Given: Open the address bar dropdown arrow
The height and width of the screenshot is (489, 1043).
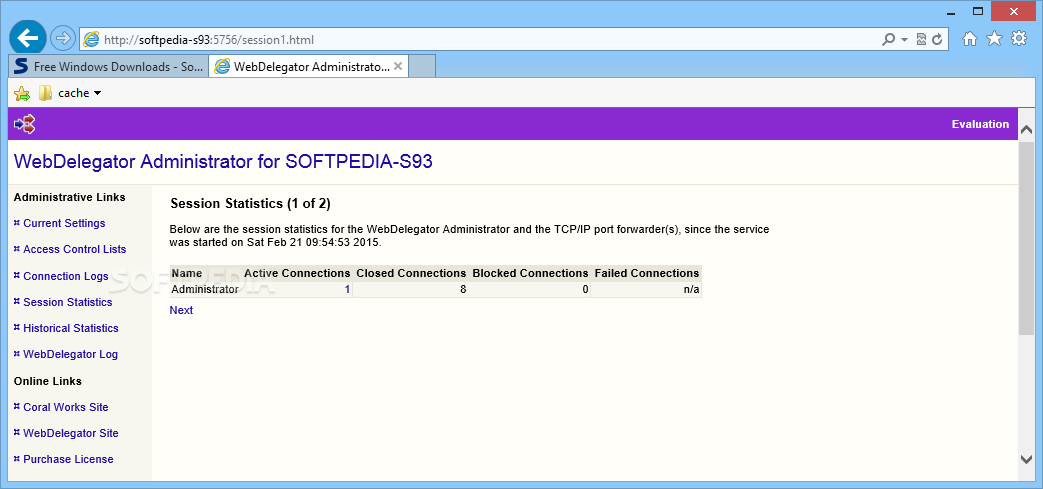Looking at the screenshot, I should click(905, 40).
